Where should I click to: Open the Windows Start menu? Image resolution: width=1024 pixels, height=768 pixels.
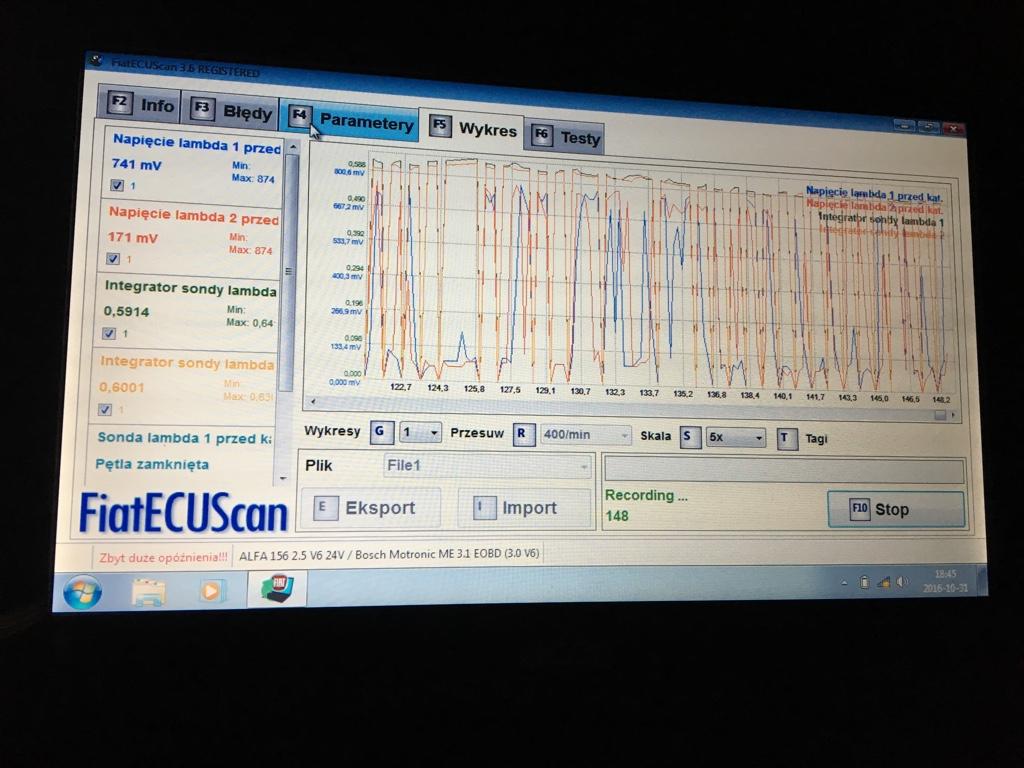[x=82, y=592]
